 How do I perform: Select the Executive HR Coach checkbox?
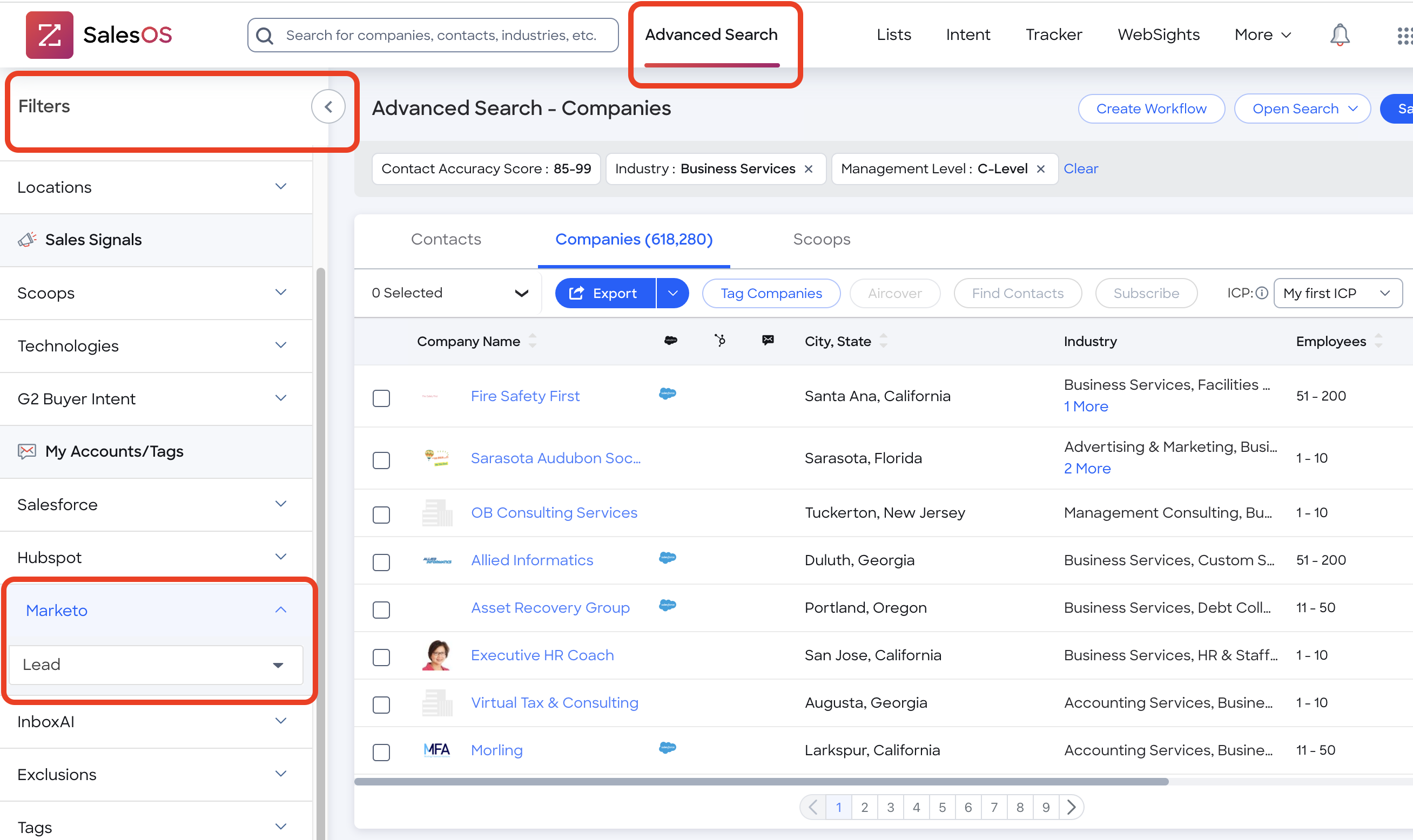coord(381,657)
